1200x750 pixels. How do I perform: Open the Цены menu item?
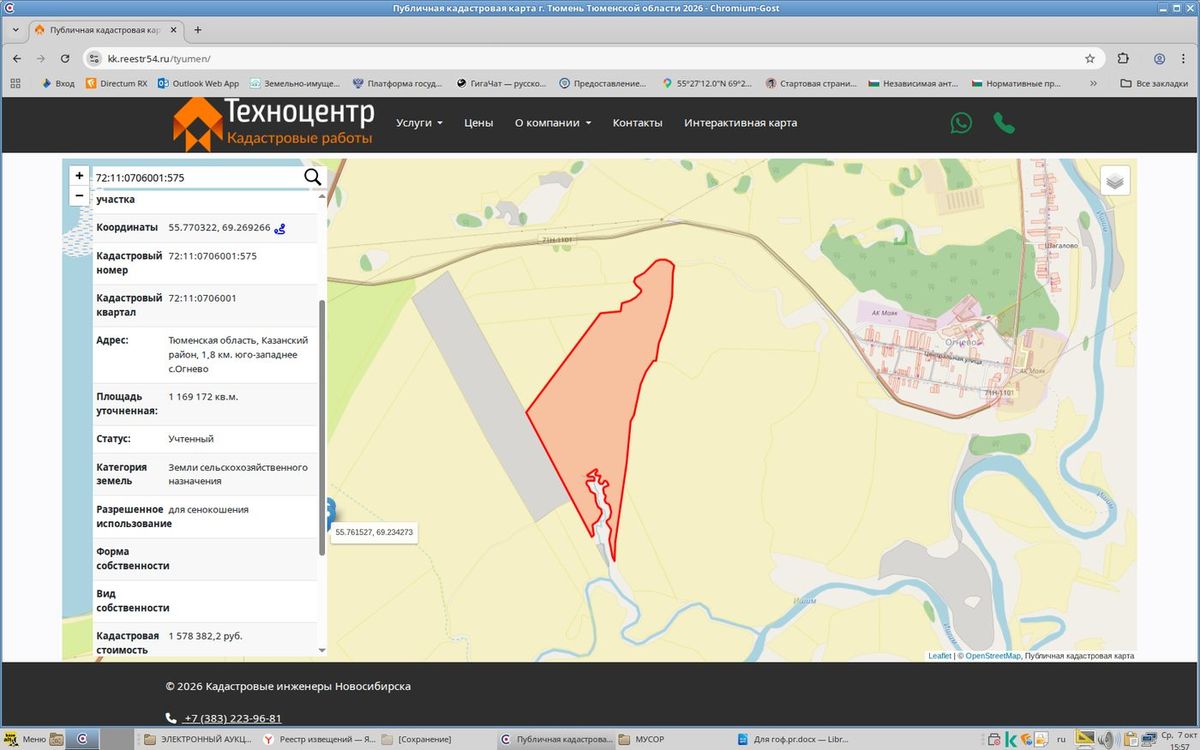pyautogui.click(x=479, y=123)
